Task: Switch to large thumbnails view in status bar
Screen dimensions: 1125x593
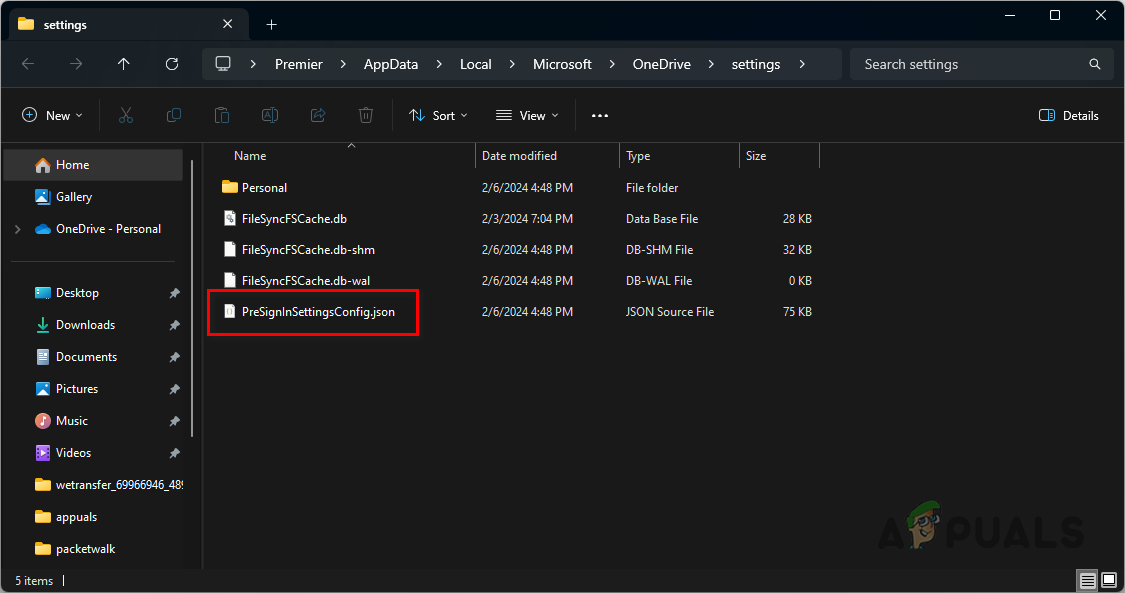Action: pos(1109,580)
